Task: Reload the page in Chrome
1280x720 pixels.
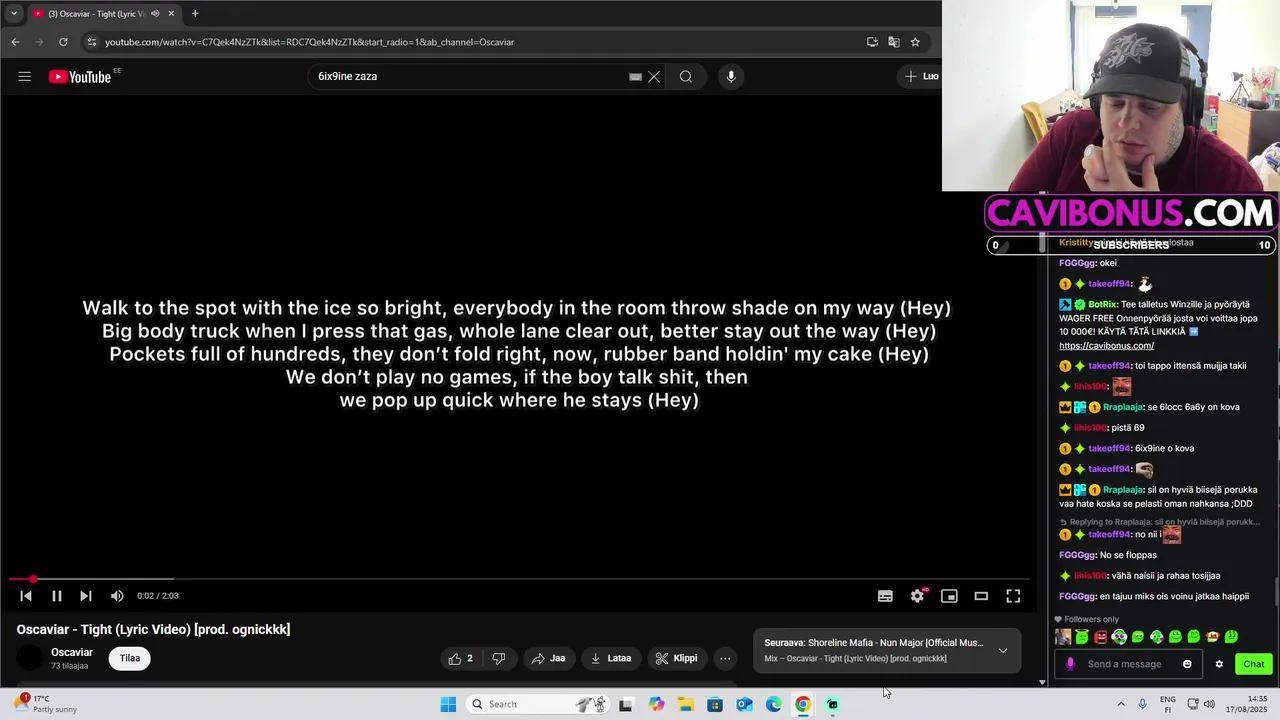Action: point(63,42)
